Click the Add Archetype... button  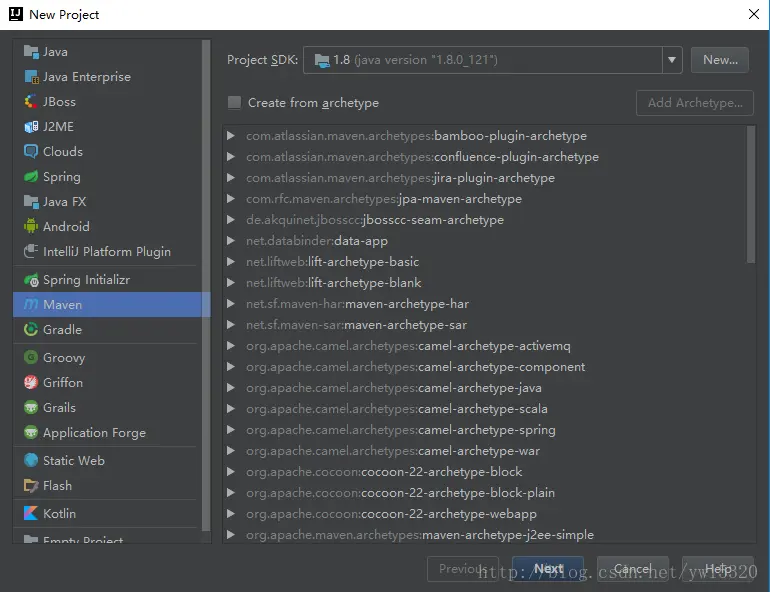[x=695, y=103]
